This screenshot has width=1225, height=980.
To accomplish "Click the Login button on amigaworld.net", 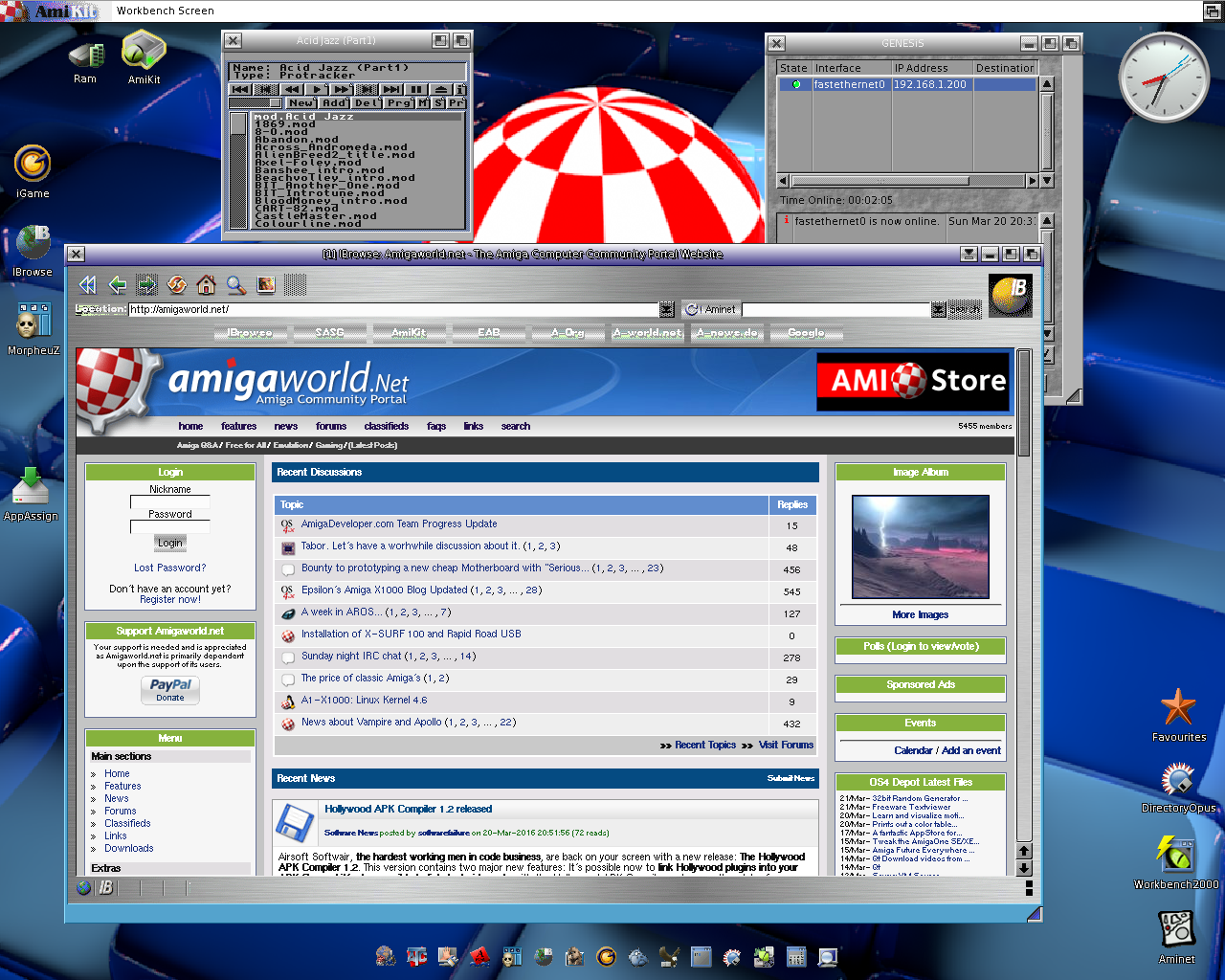I will pyautogui.click(x=170, y=543).
